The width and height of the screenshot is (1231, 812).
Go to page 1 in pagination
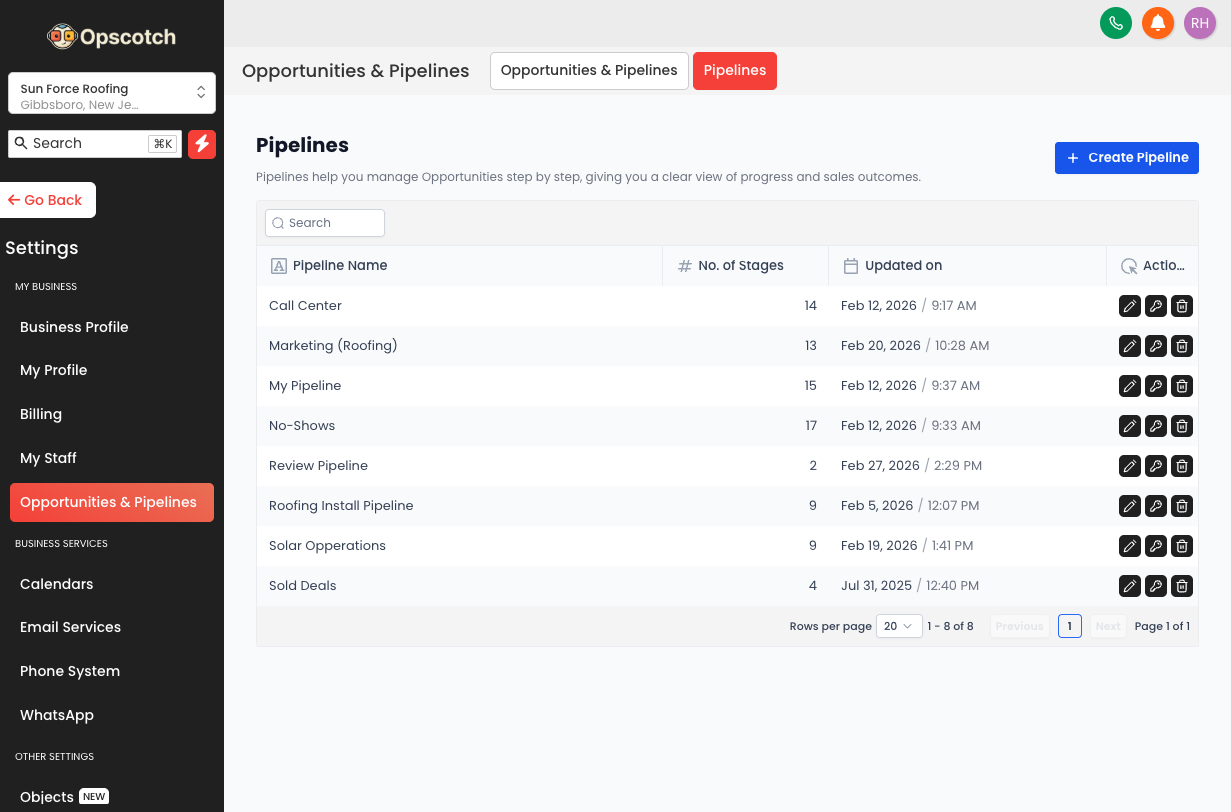(1069, 626)
